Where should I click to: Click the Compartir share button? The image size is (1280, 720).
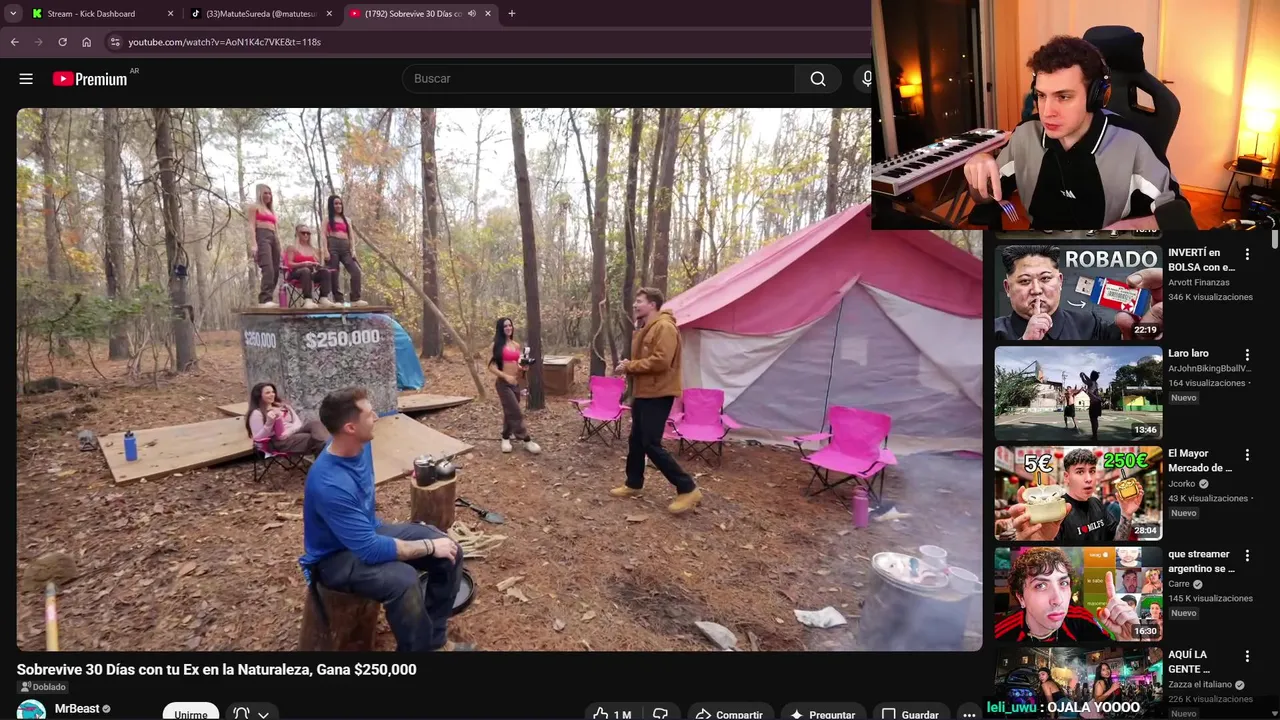coord(728,713)
